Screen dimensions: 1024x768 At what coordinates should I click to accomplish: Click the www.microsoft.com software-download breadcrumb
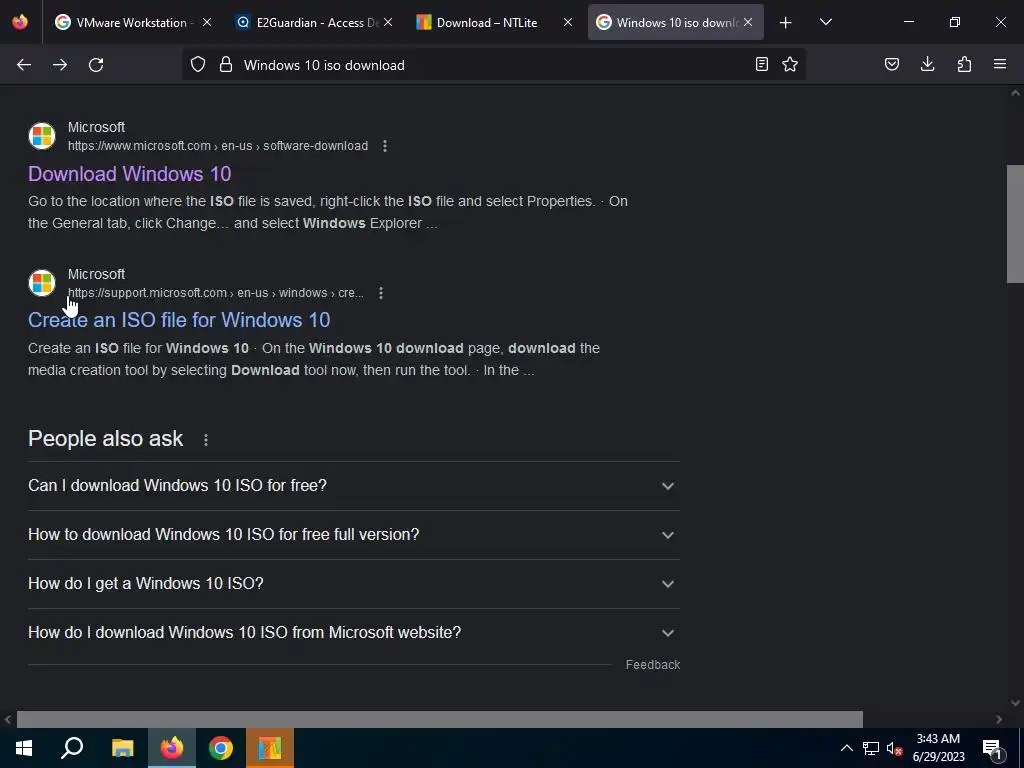[218, 146]
